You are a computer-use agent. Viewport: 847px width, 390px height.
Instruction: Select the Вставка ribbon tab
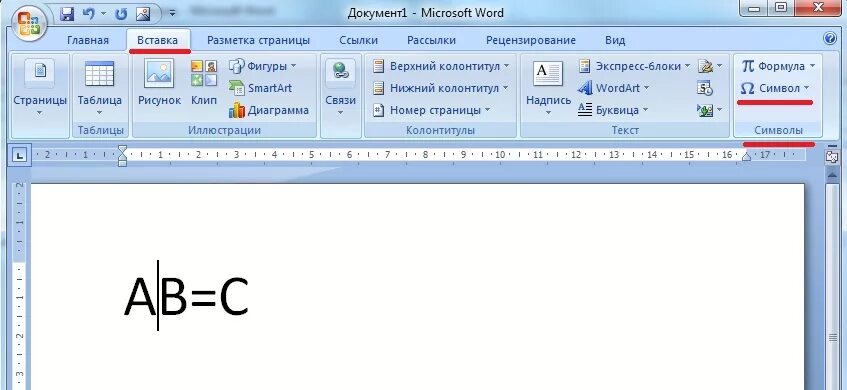[157, 41]
